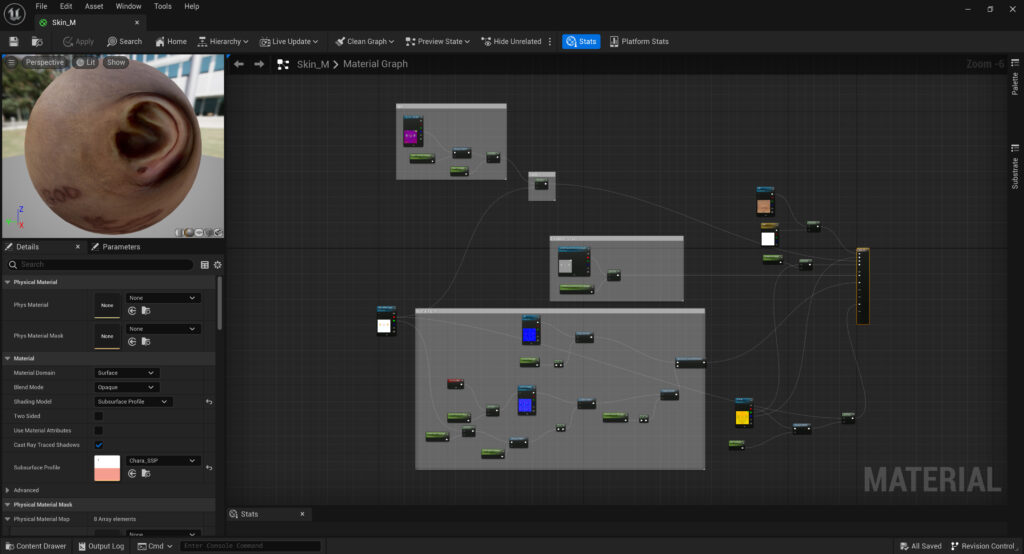
Task: Toggle the Stats button off
Action: tap(581, 41)
